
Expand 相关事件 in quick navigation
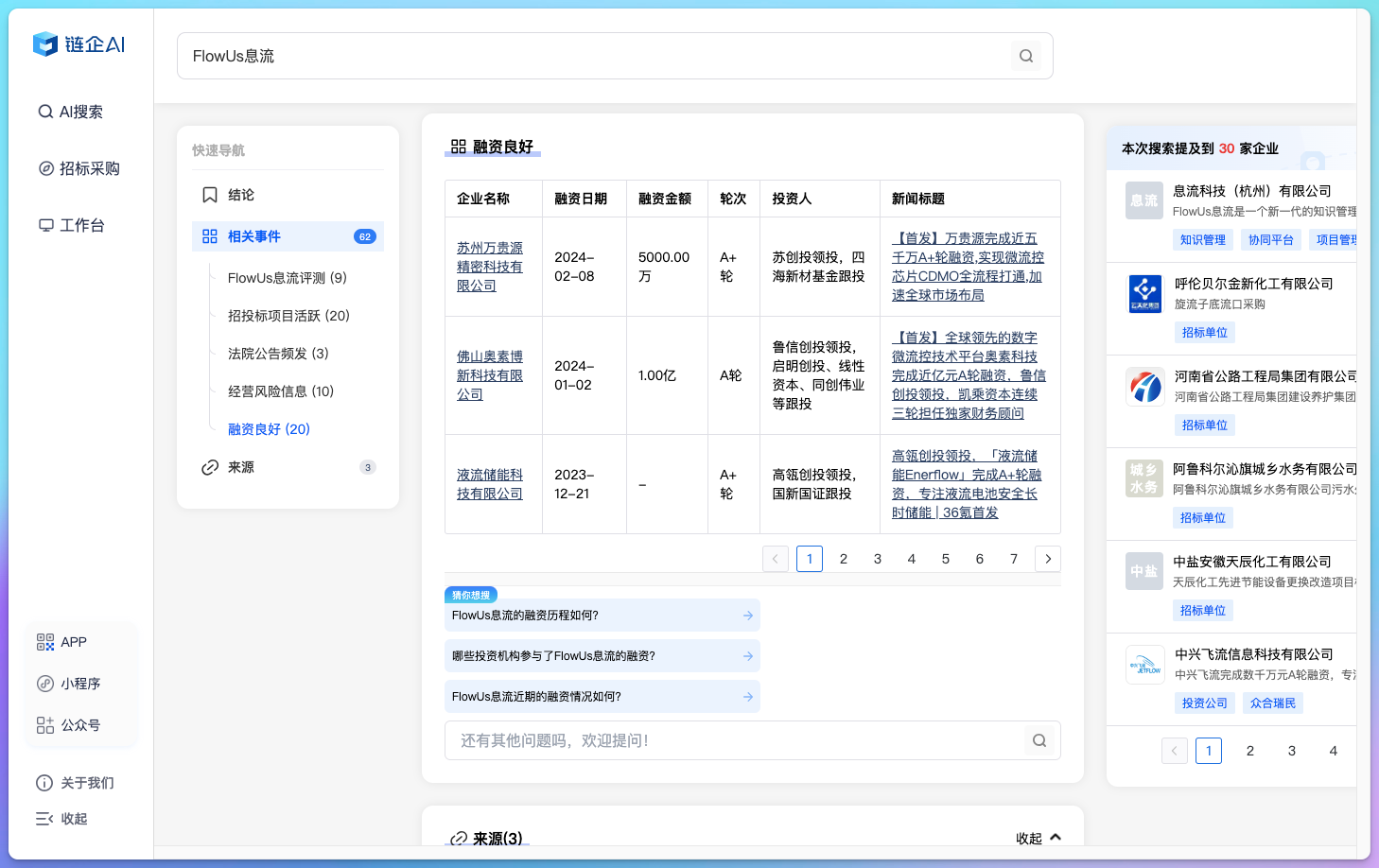click(253, 236)
